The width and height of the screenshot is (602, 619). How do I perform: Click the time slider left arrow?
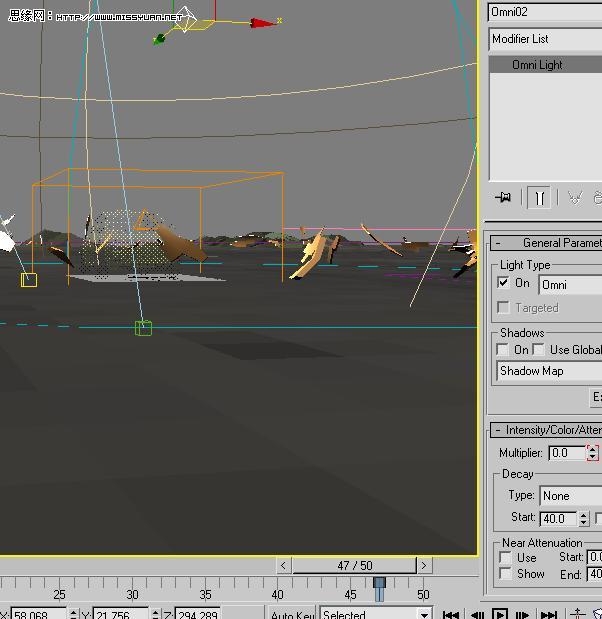pyautogui.click(x=283, y=566)
